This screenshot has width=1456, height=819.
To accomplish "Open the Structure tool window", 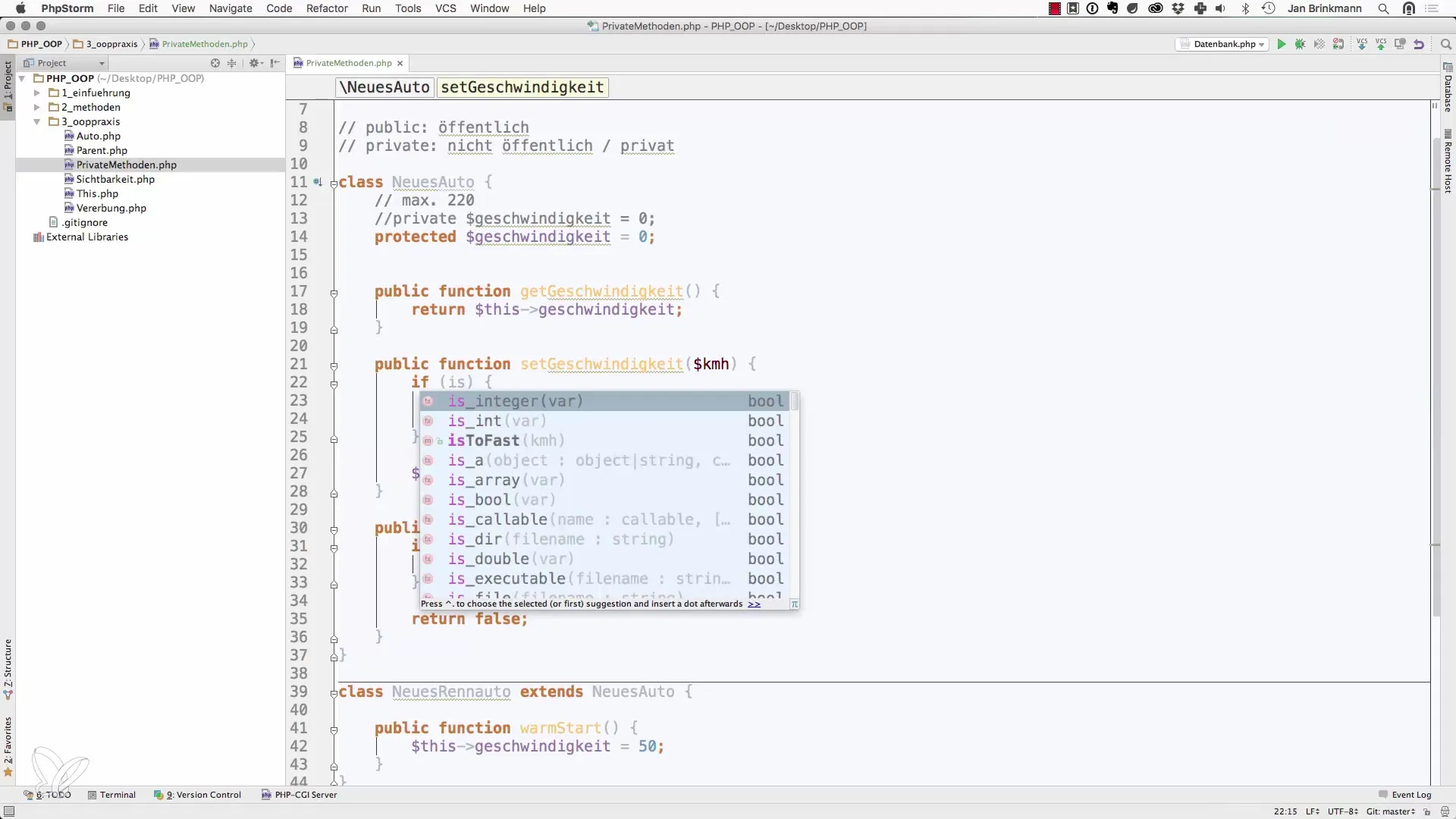I will click(x=8, y=669).
